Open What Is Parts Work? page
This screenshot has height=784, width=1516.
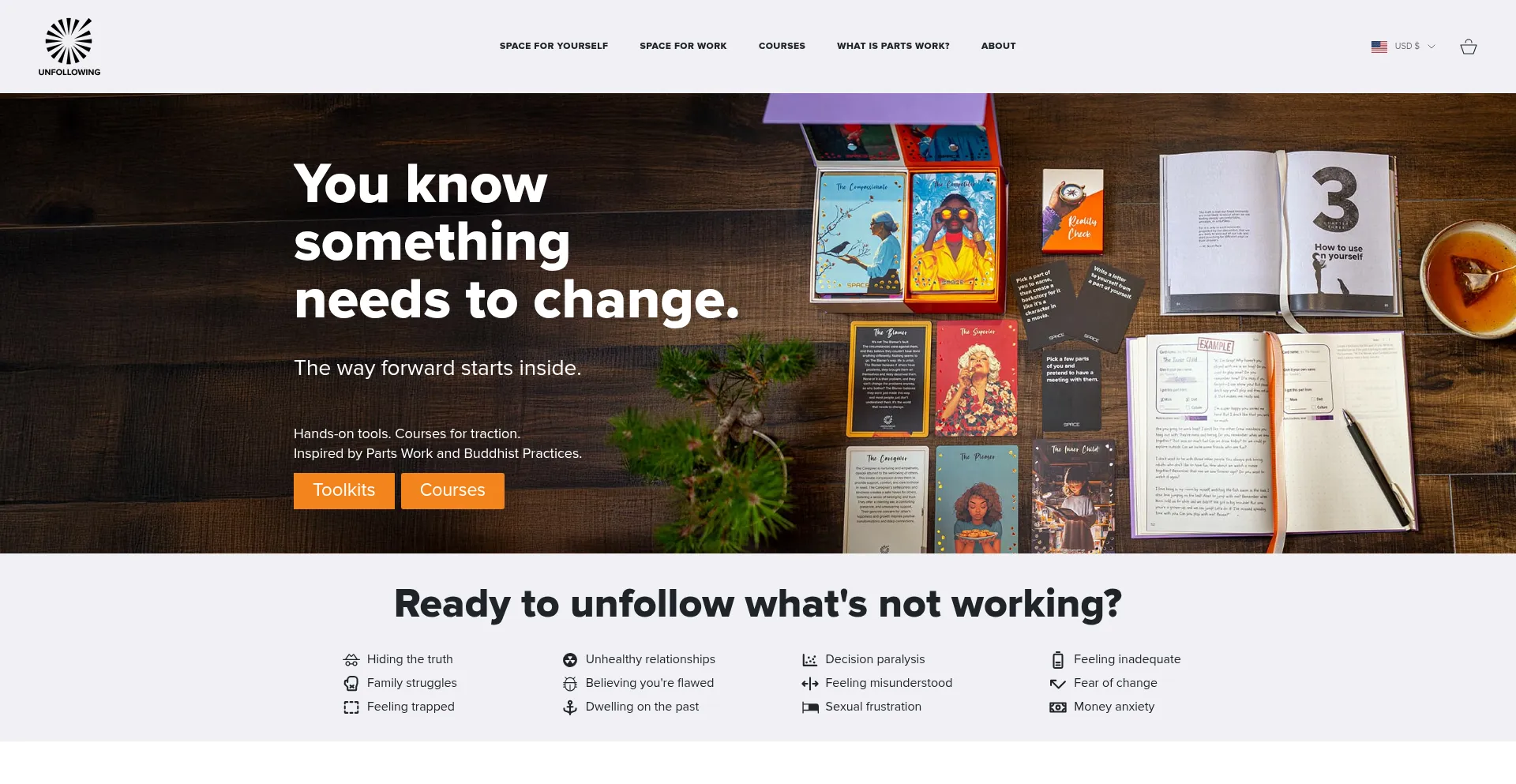pos(893,46)
